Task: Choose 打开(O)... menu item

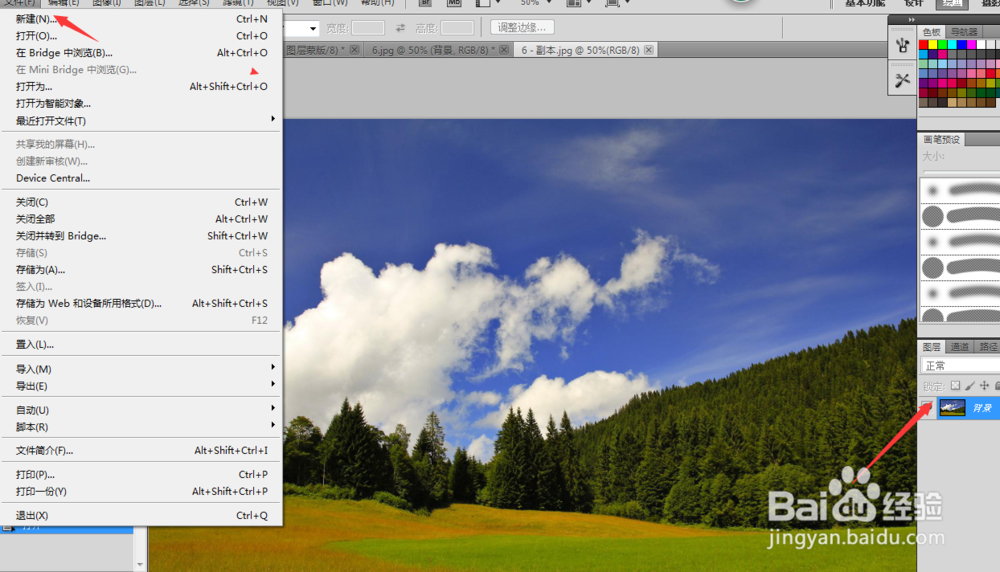Action: click(x=141, y=36)
